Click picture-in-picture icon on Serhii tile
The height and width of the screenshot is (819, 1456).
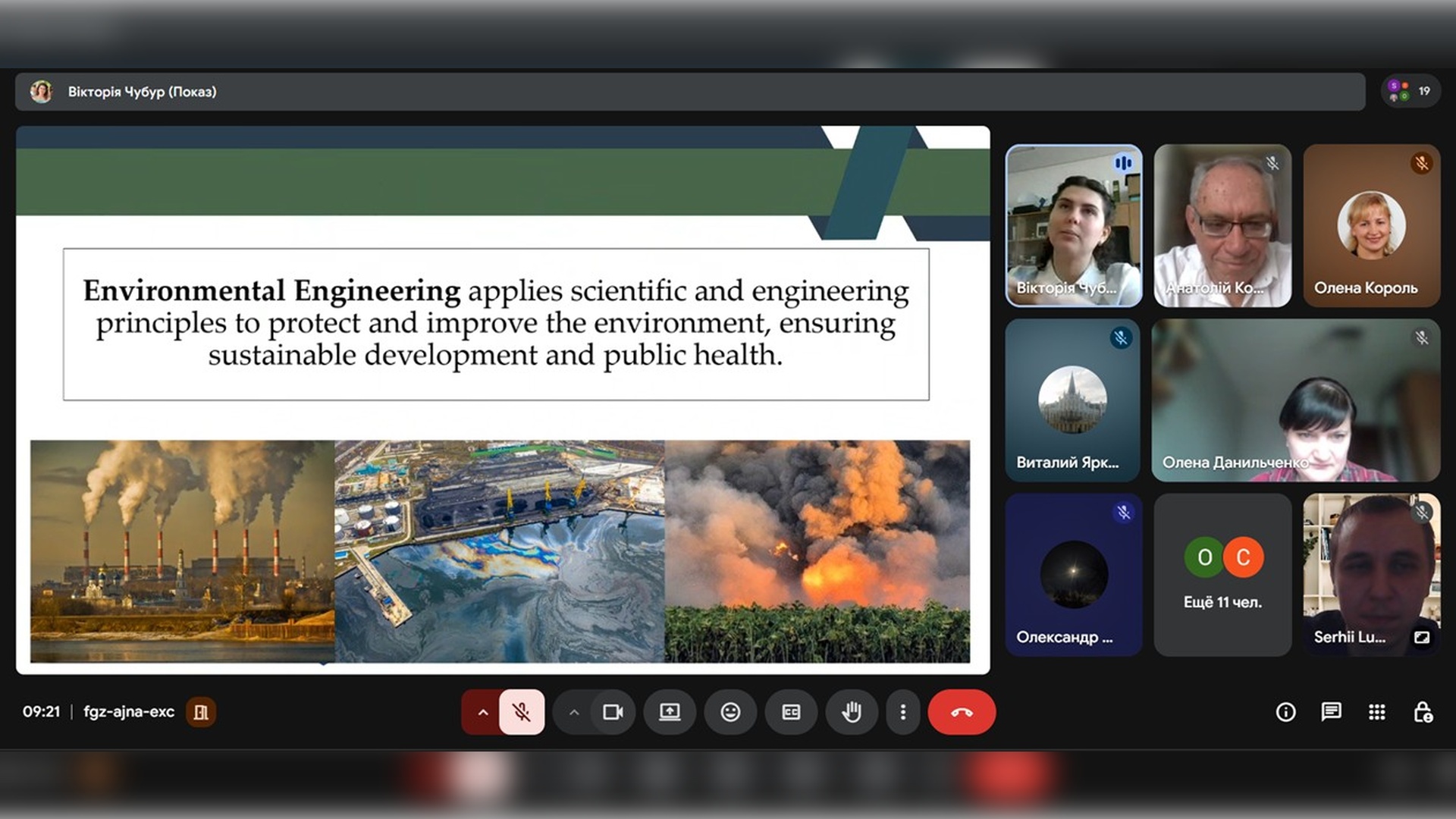1422,638
